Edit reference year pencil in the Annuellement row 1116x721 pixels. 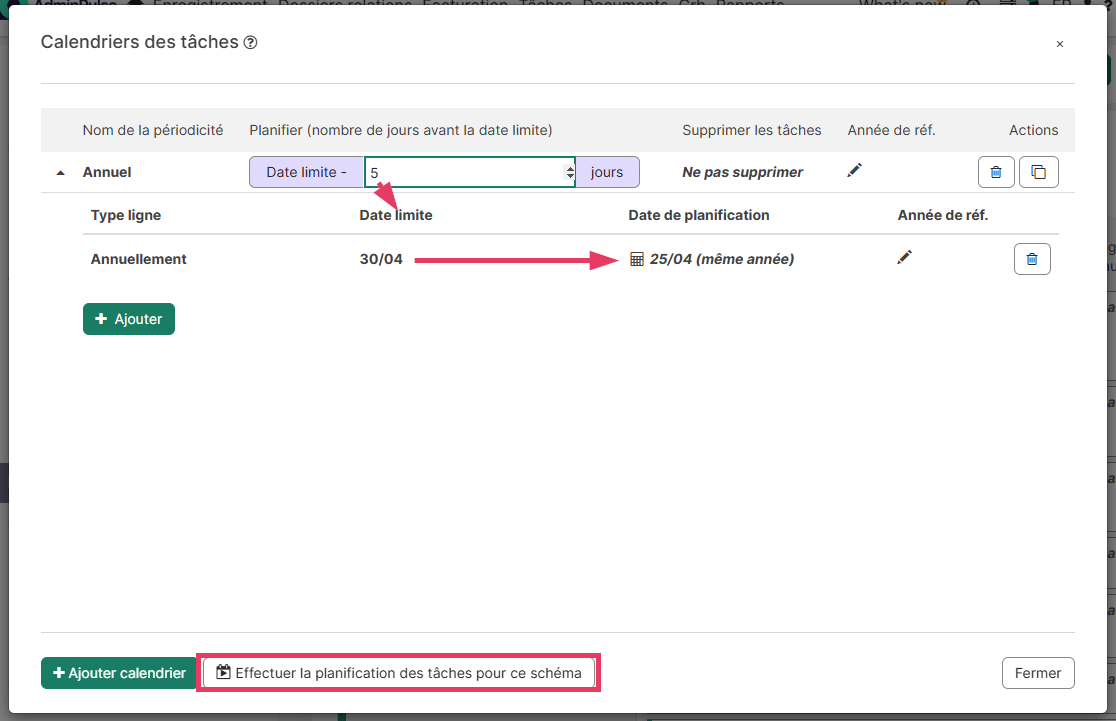pos(904,258)
